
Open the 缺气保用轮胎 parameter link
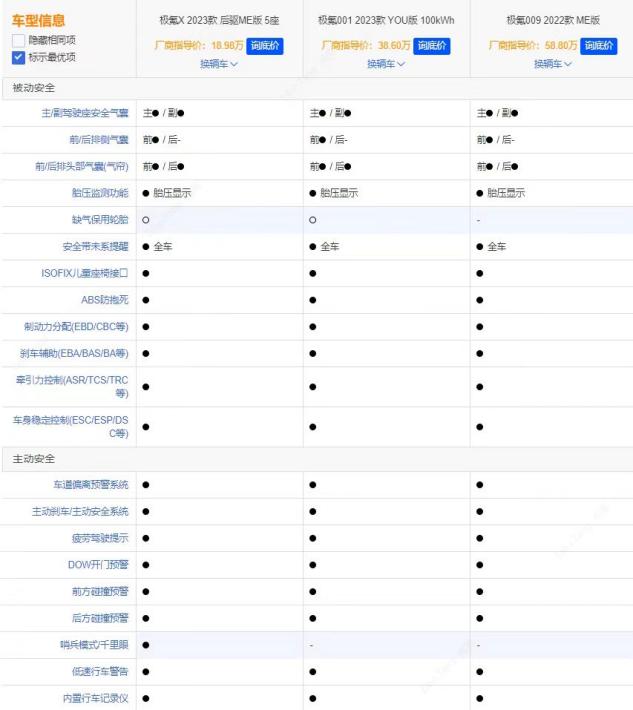tap(100, 220)
